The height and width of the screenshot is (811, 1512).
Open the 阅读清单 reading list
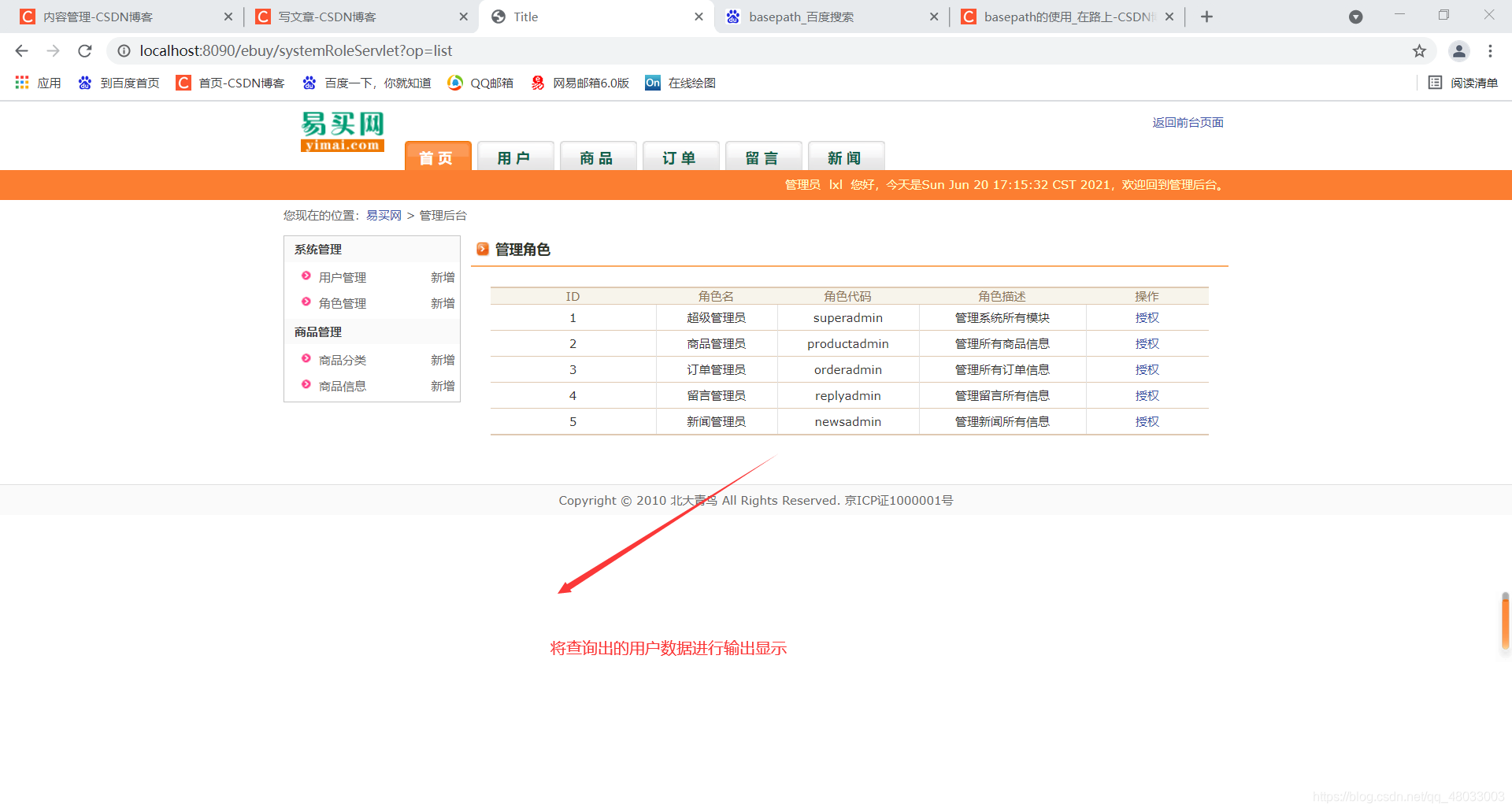point(1463,83)
